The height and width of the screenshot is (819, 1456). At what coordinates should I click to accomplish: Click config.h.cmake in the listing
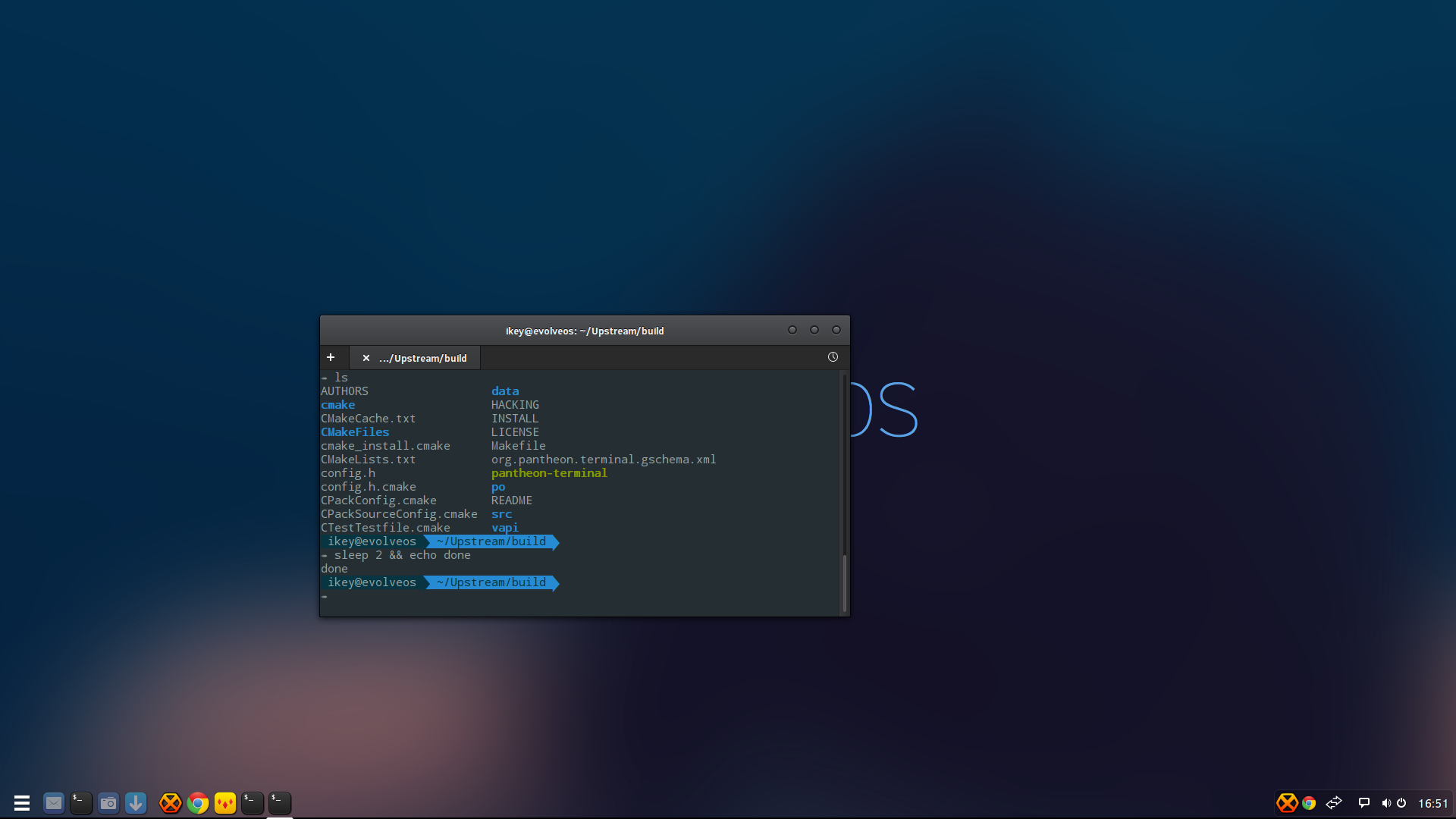coord(368,487)
